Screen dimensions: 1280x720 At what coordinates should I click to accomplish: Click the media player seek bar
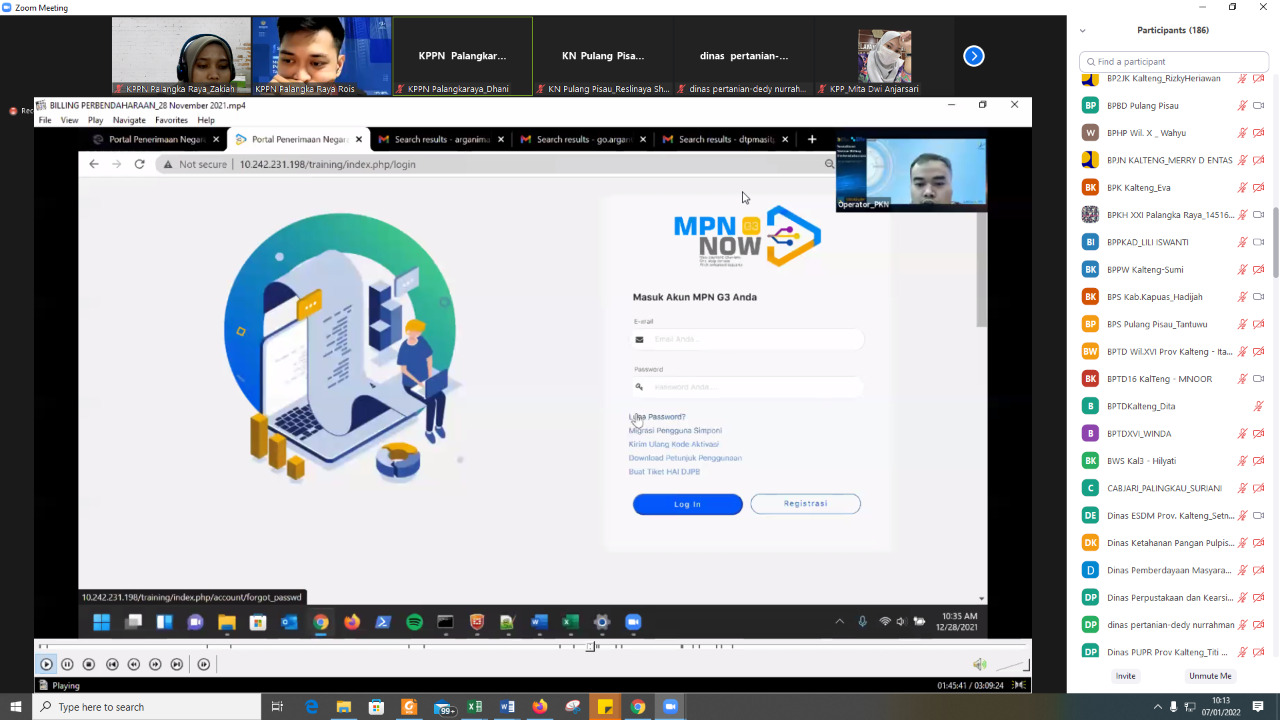[532, 646]
